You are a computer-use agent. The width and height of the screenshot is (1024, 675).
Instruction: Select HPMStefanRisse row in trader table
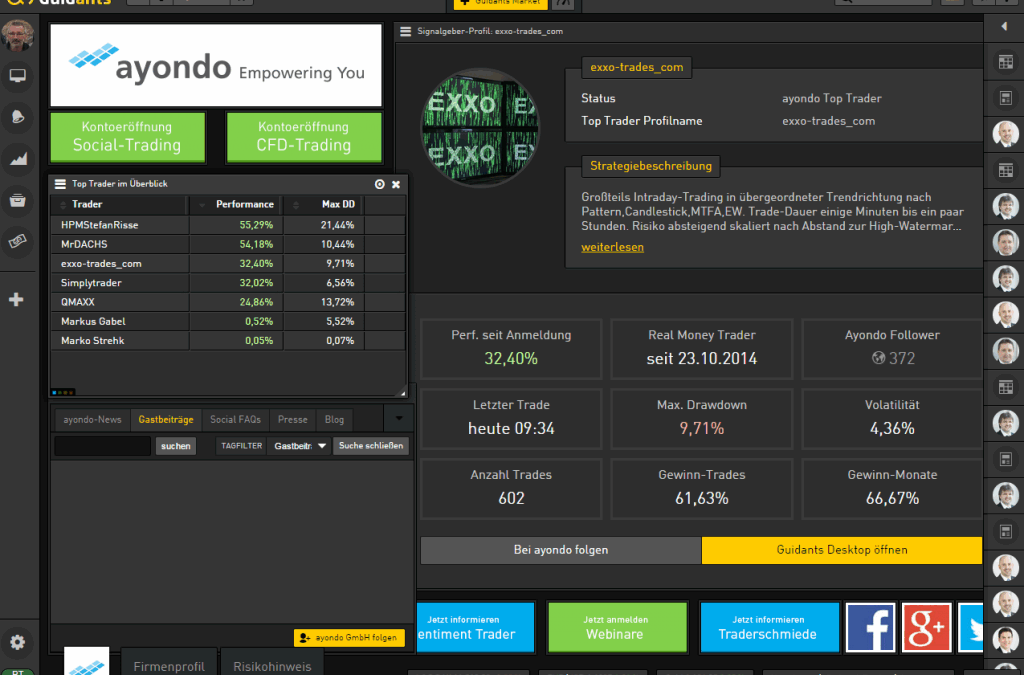click(x=100, y=225)
